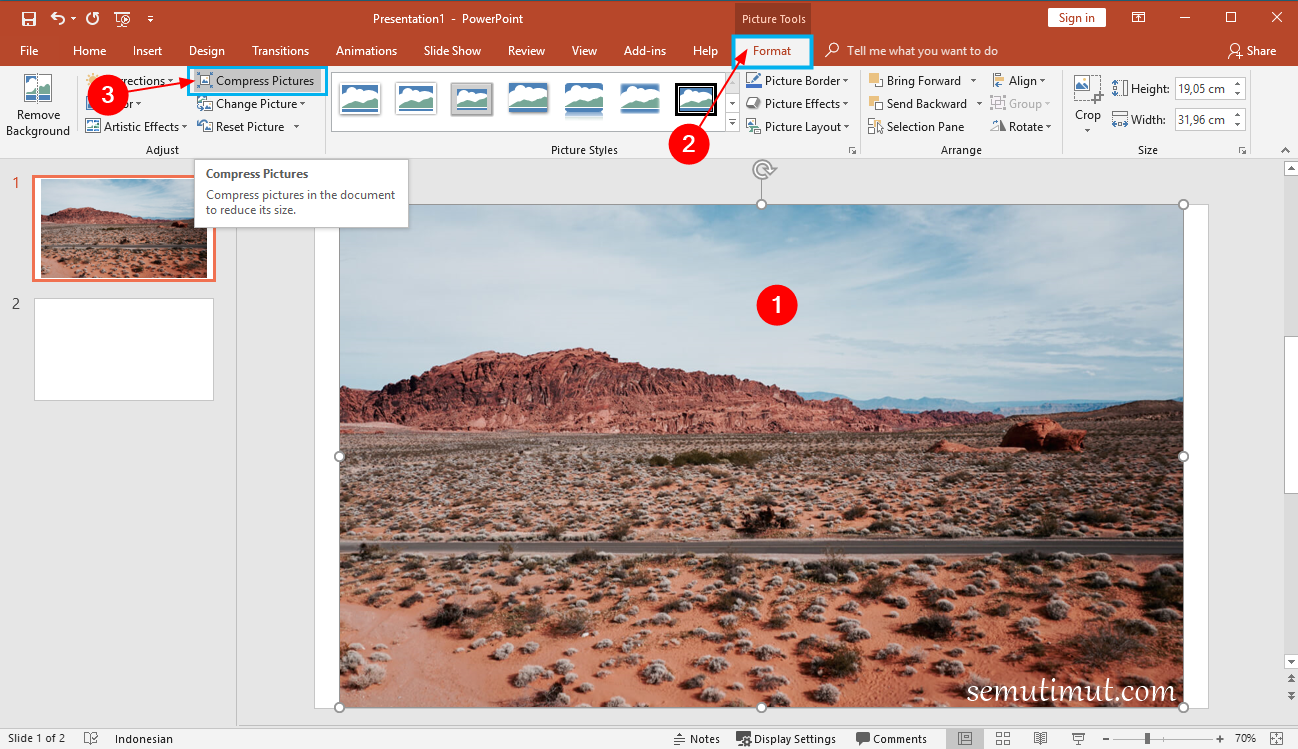
Task: Expand the Reset Picture arrow
Action: click(297, 127)
